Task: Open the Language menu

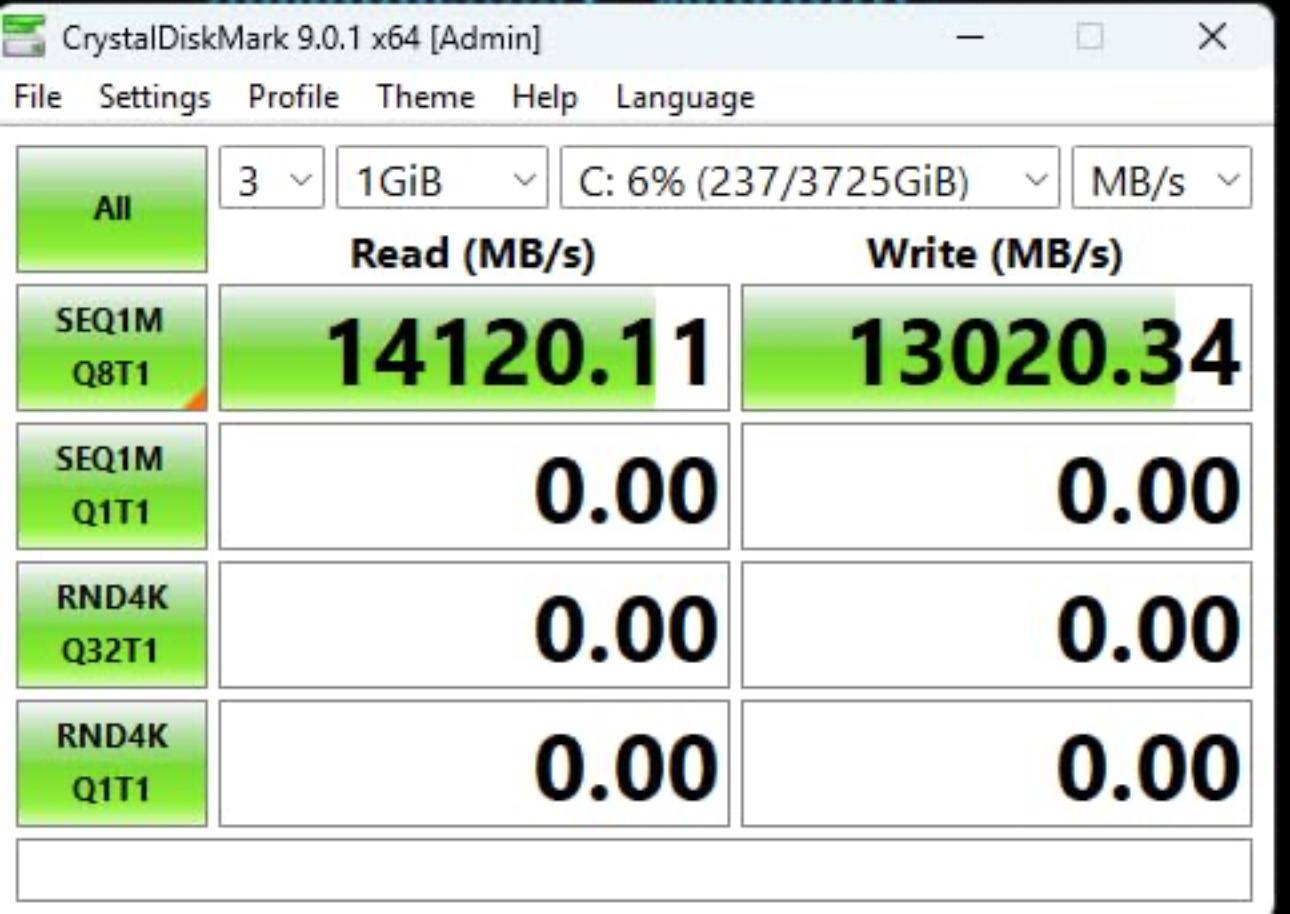Action: tap(685, 97)
